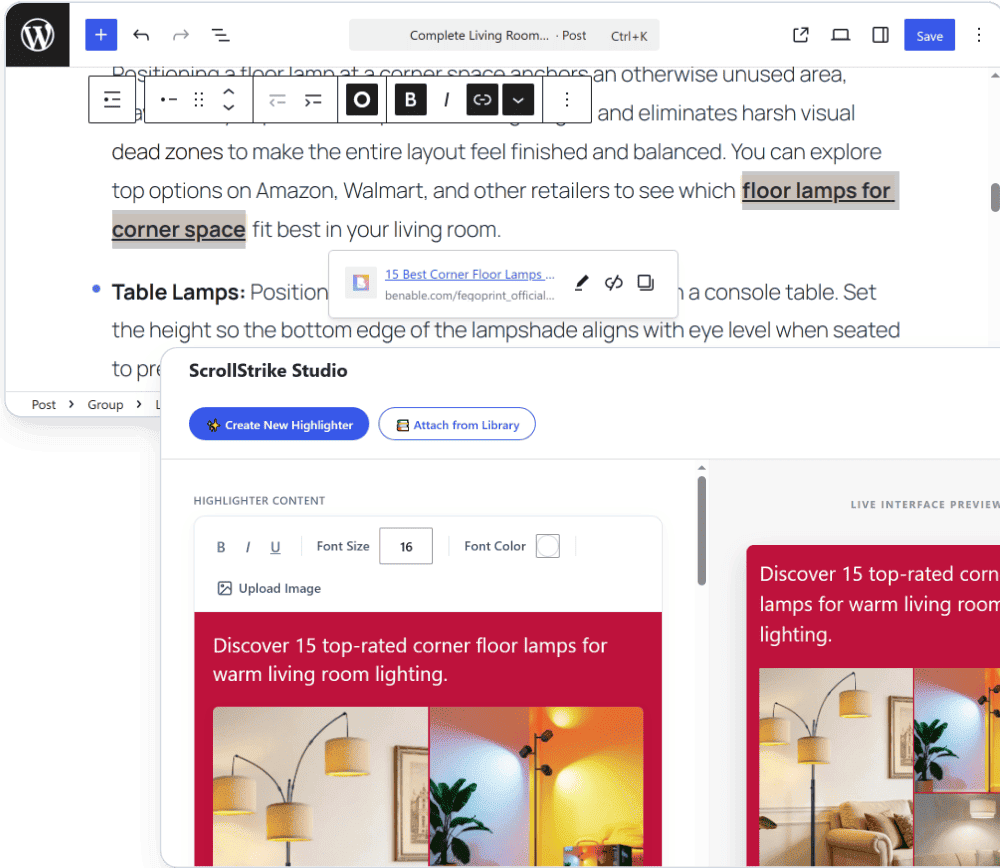Move the list item up
The width and height of the screenshot is (1000, 868).
tap(228, 92)
